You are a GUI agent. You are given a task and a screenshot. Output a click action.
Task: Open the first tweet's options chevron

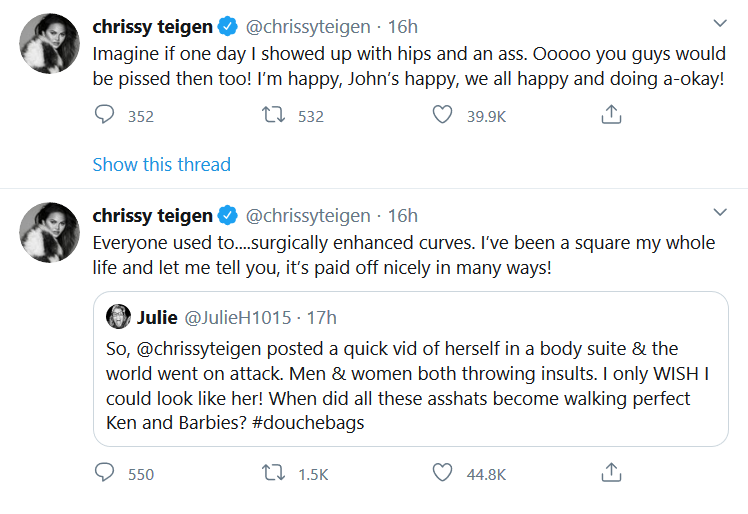coord(719,23)
